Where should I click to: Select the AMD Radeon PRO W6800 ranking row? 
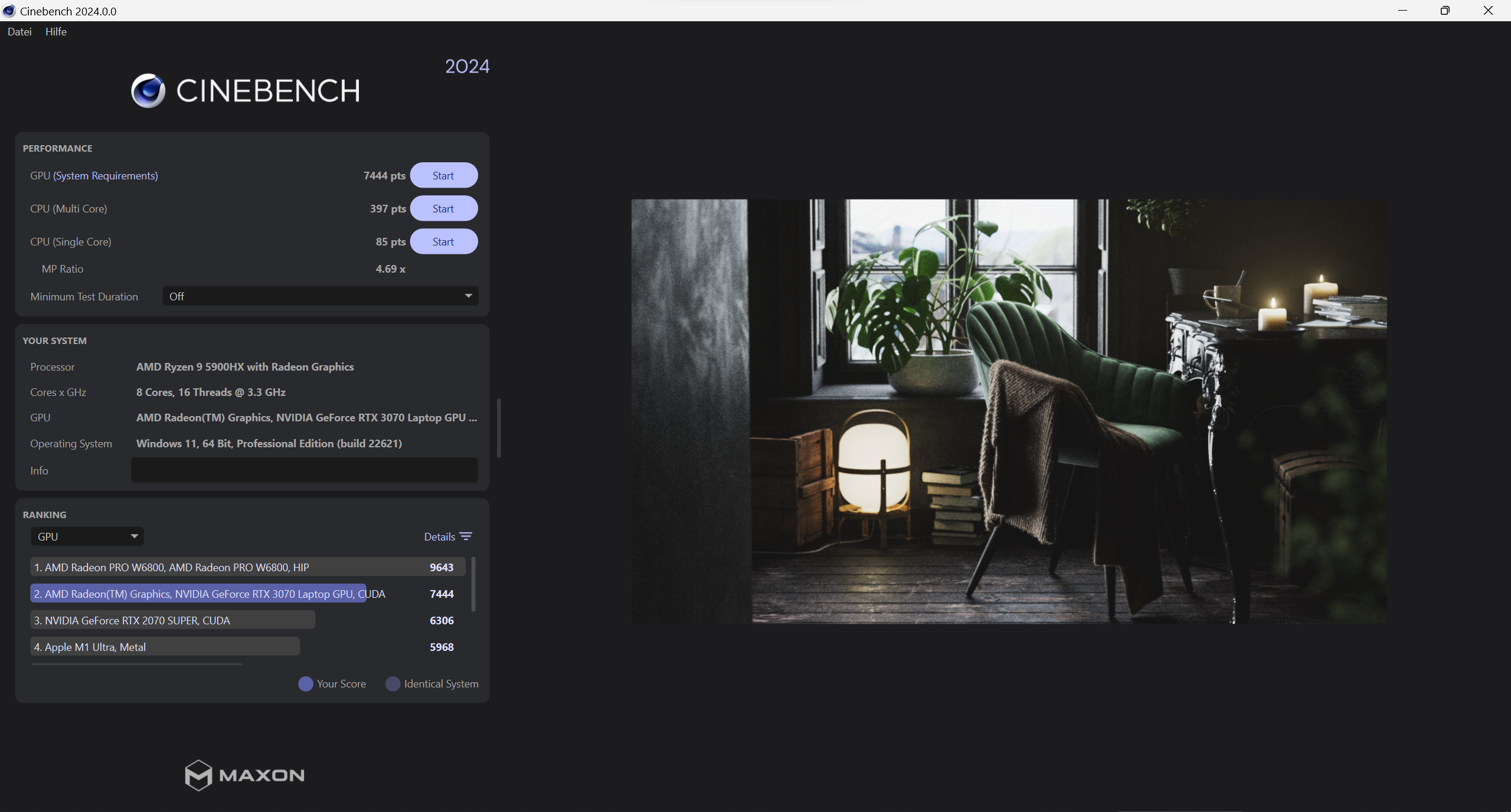click(248, 567)
